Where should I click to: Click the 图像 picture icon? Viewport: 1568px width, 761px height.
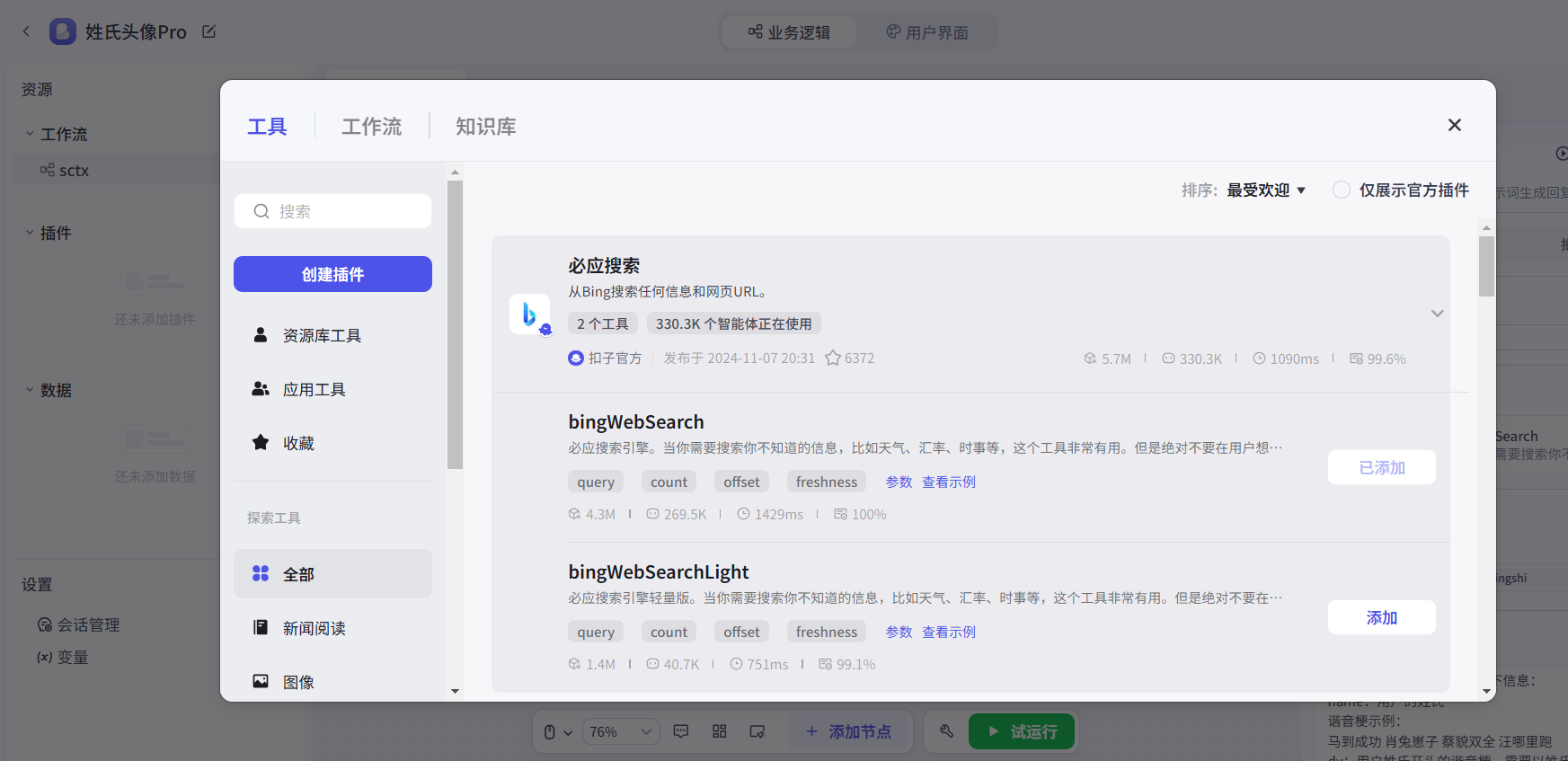click(261, 681)
